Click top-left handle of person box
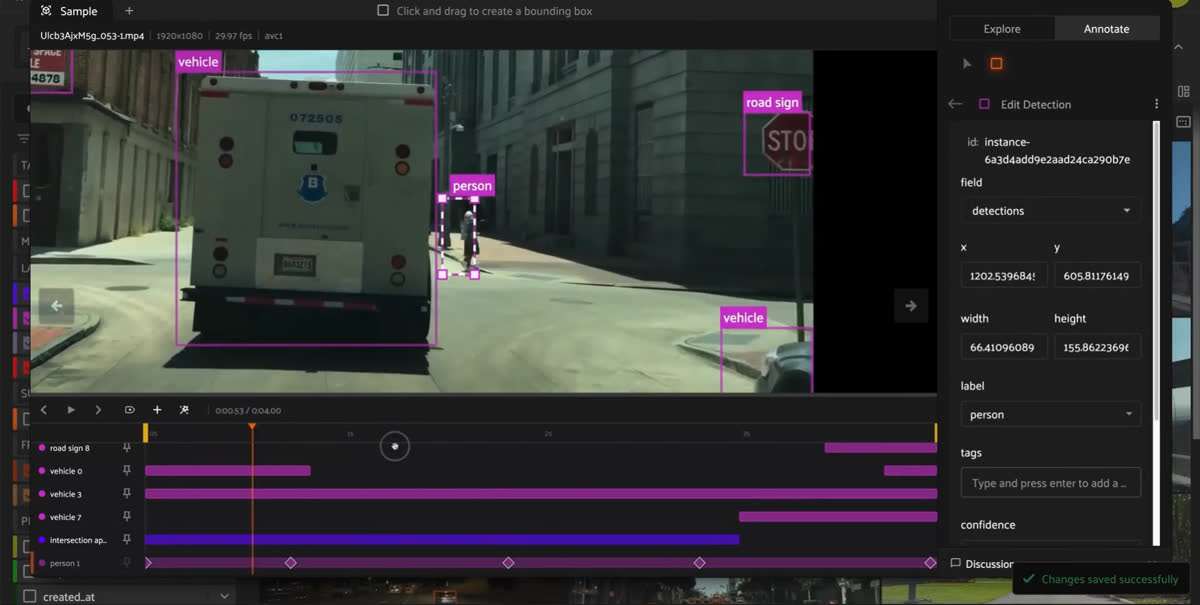 click(x=442, y=199)
